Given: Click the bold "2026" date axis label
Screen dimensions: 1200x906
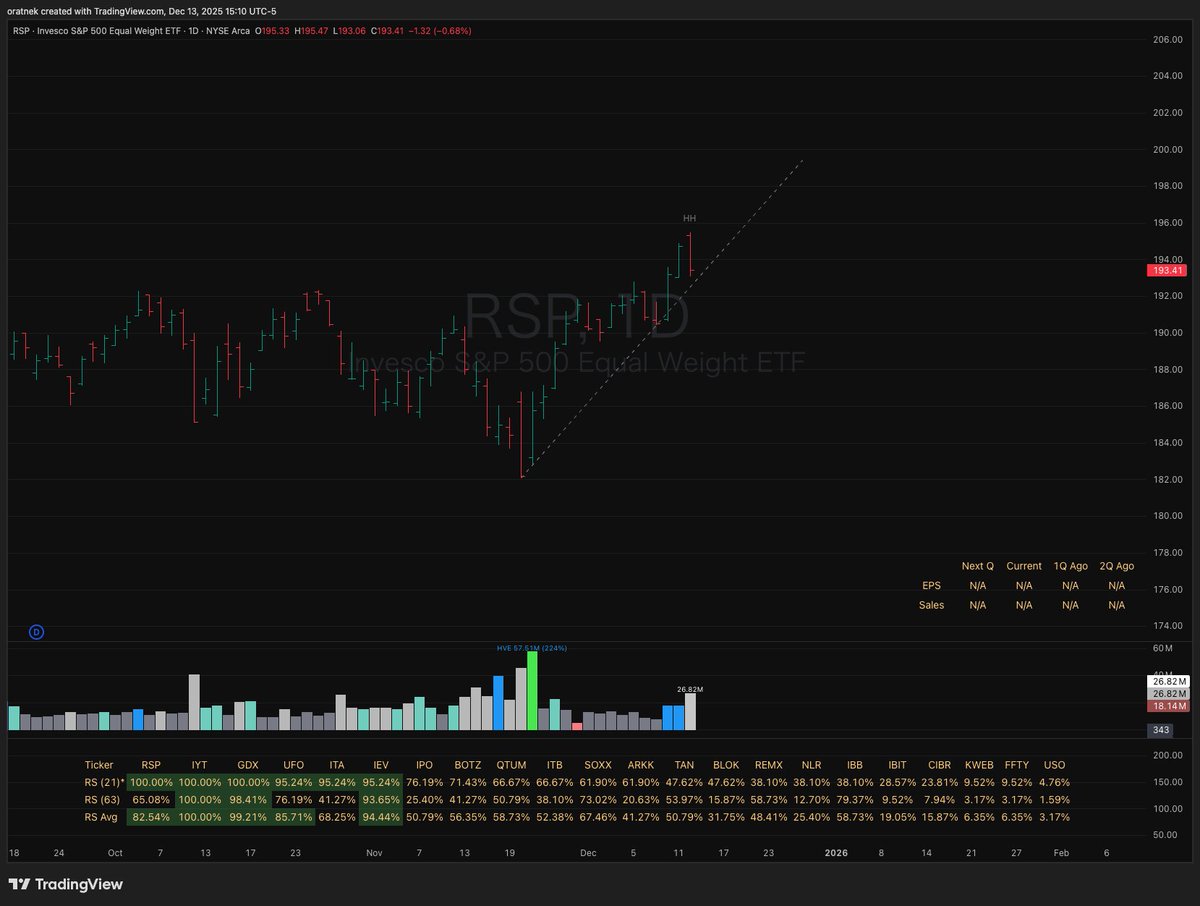Looking at the screenshot, I should (836, 853).
